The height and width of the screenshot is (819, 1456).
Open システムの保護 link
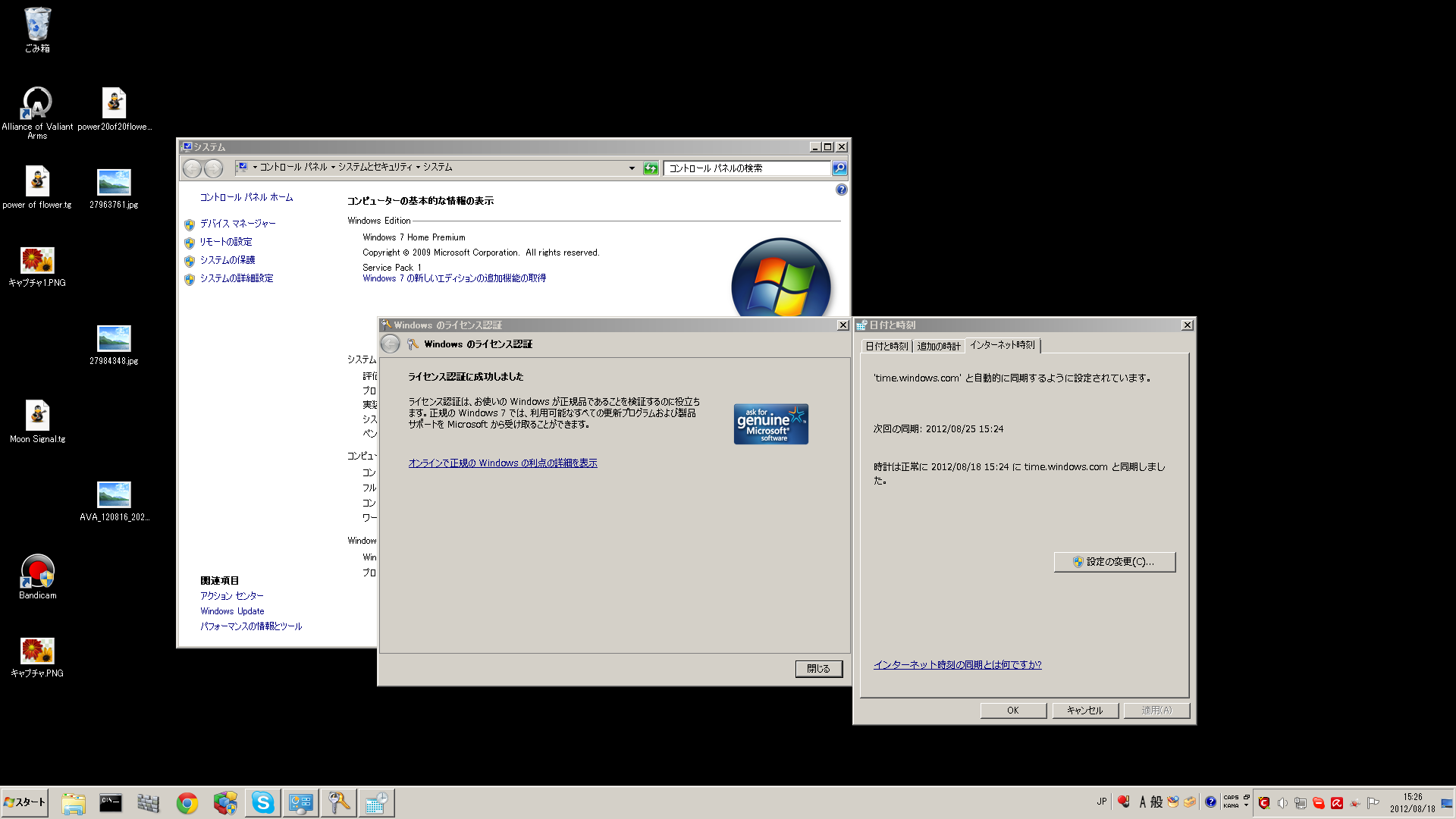[227, 260]
